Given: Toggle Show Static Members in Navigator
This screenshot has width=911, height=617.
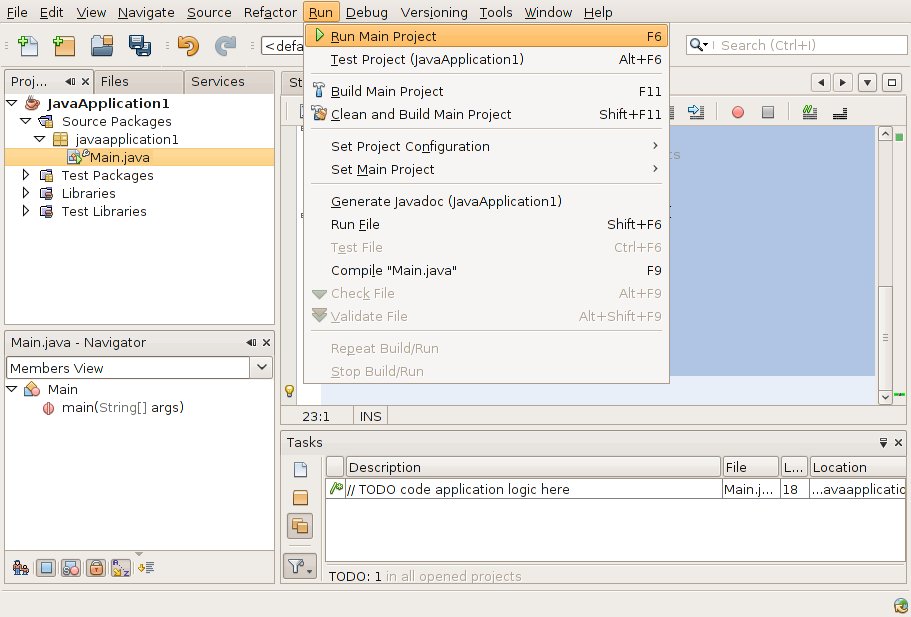Looking at the screenshot, I should [x=71, y=567].
